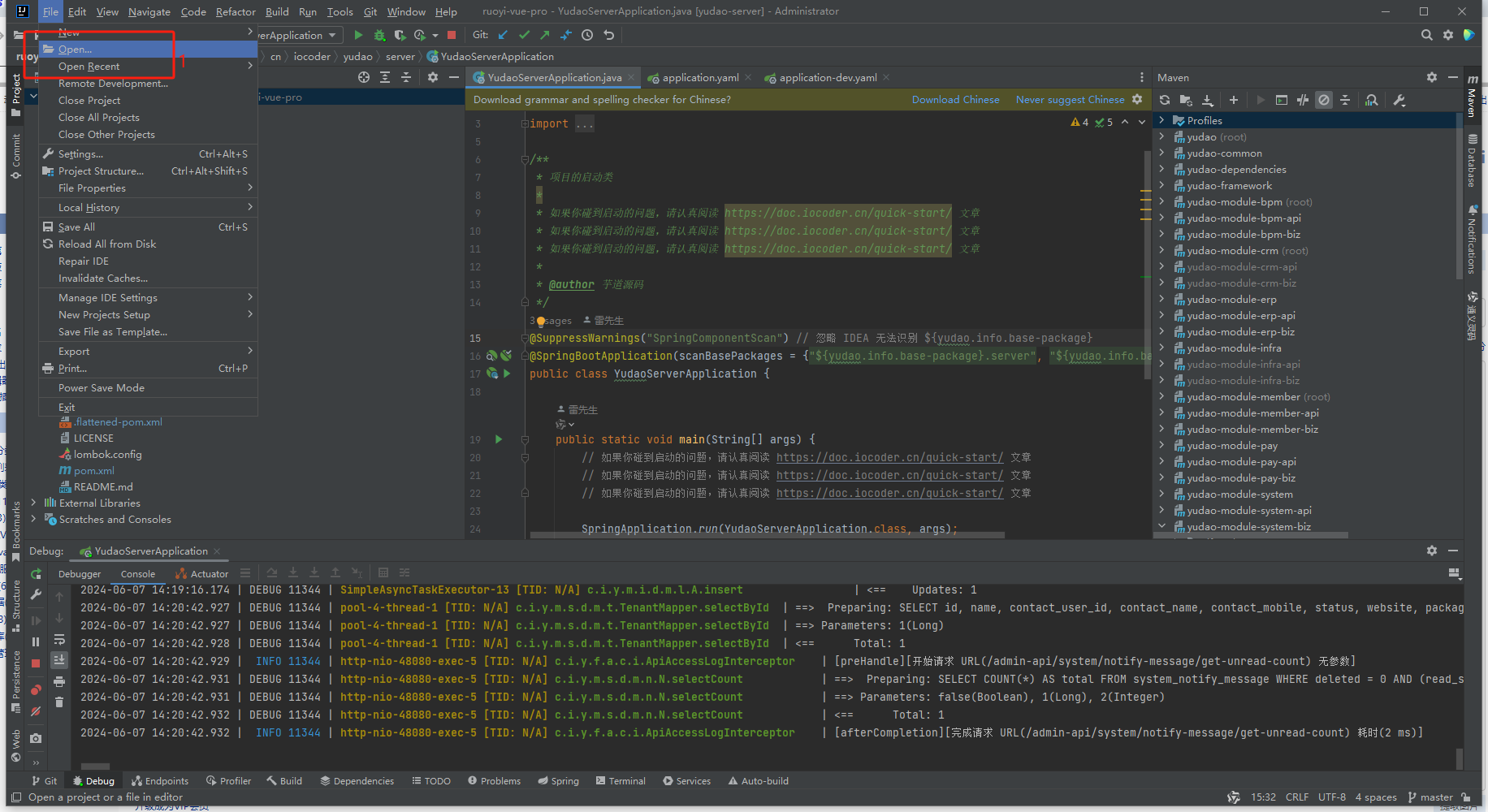Open the run configuration dropdown
The height and width of the screenshot is (812, 1488).
tap(332, 35)
